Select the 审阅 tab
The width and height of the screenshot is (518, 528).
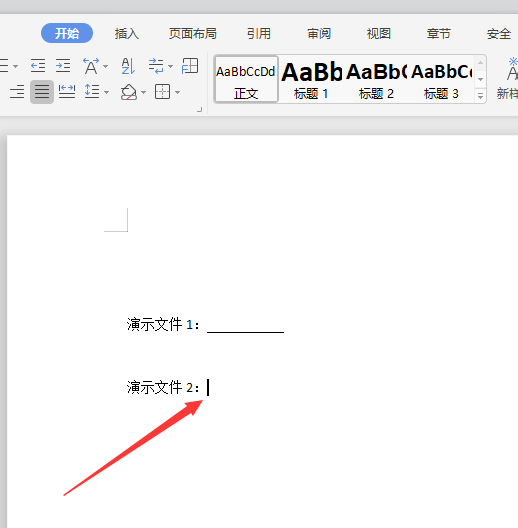pos(319,33)
